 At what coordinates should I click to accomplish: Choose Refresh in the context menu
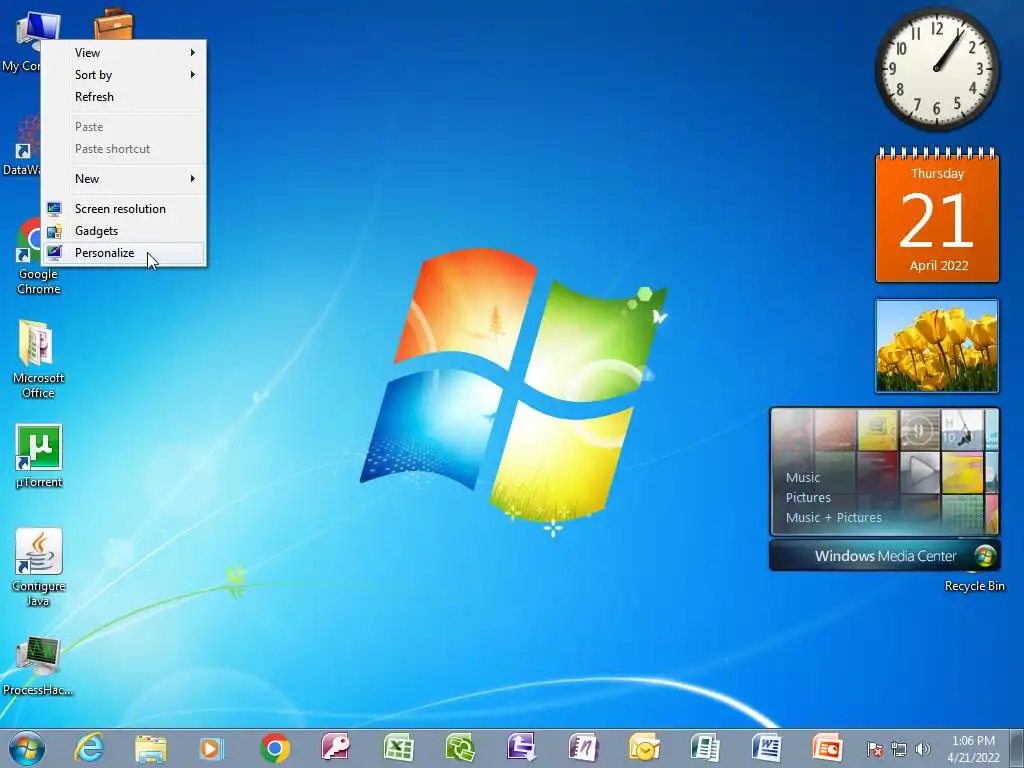coord(124,97)
